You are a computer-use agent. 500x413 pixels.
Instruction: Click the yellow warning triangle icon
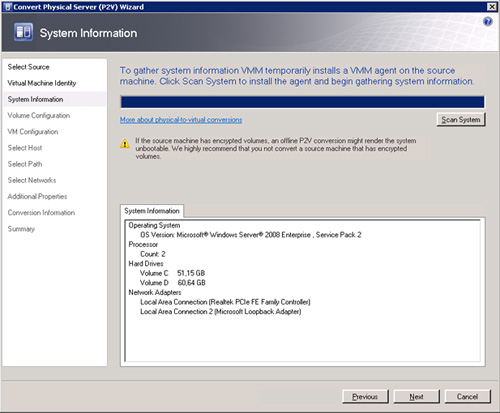125,144
